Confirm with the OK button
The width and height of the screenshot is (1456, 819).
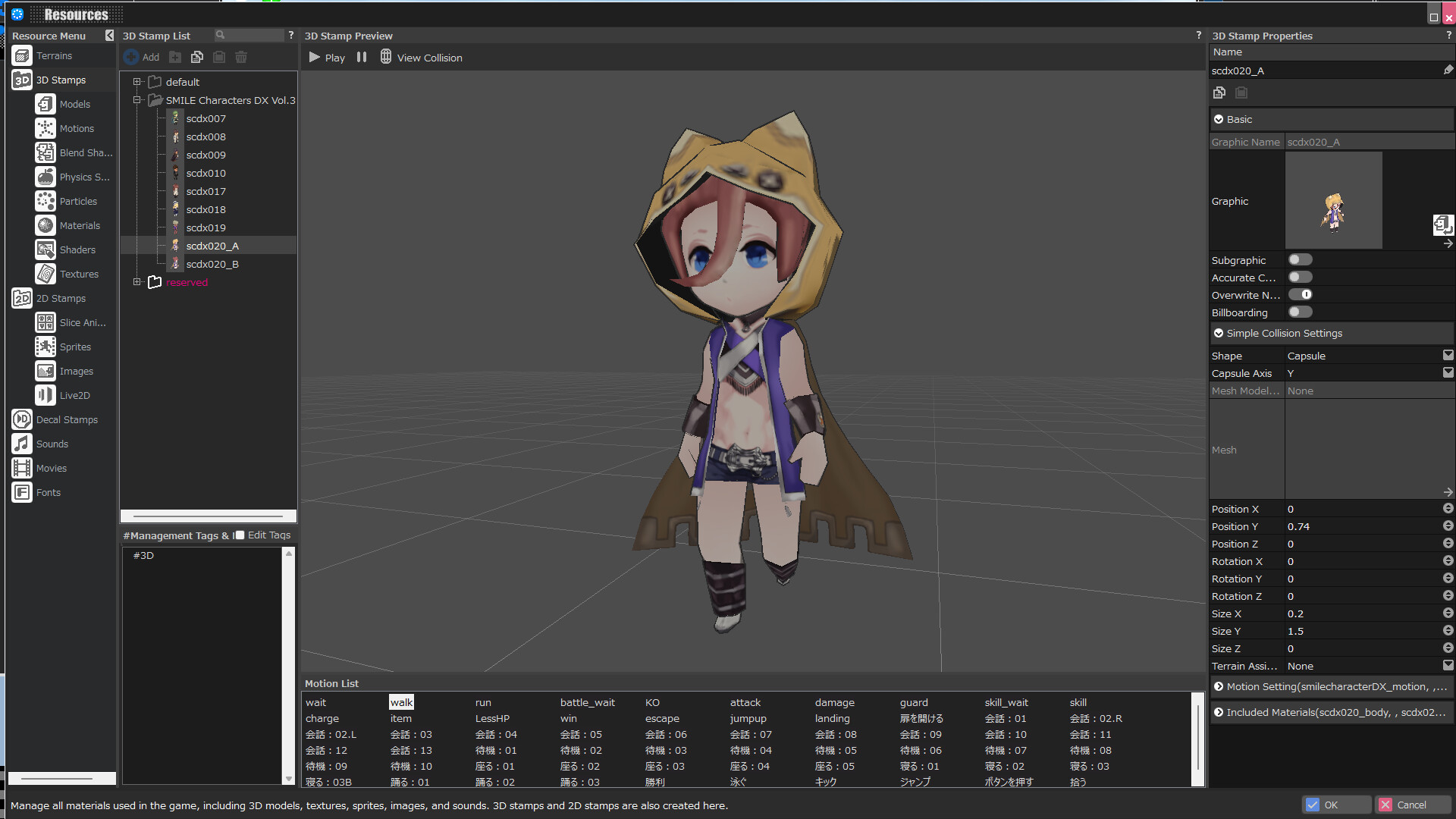(x=1336, y=805)
